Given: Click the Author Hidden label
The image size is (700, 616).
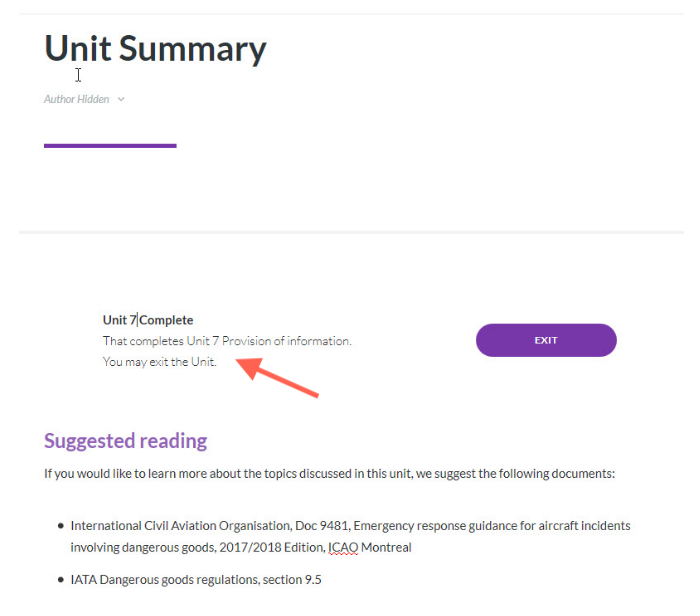Looking at the screenshot, I should [77, 99].
